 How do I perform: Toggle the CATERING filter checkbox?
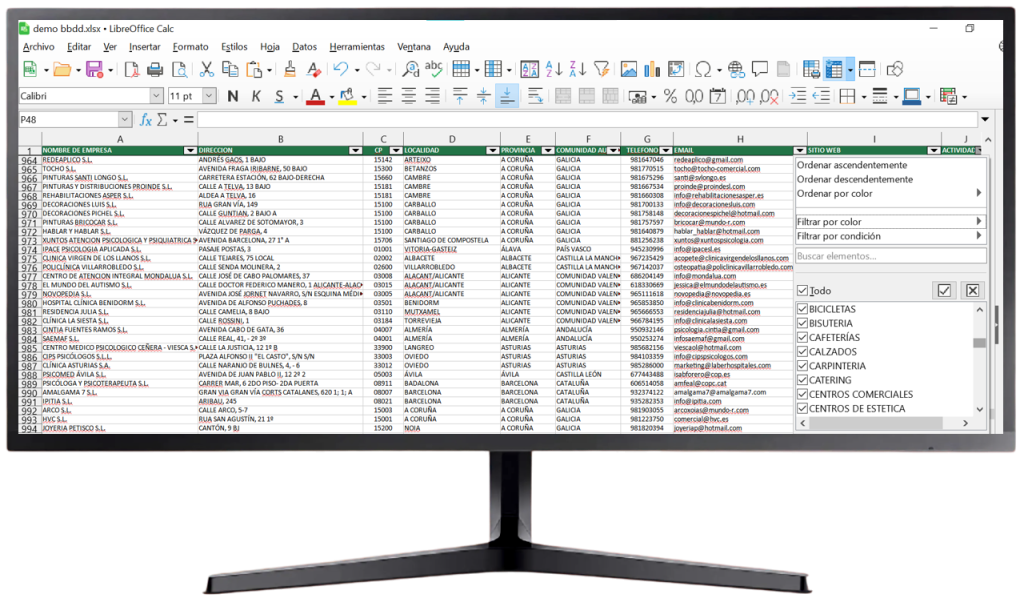pos(803,380)
